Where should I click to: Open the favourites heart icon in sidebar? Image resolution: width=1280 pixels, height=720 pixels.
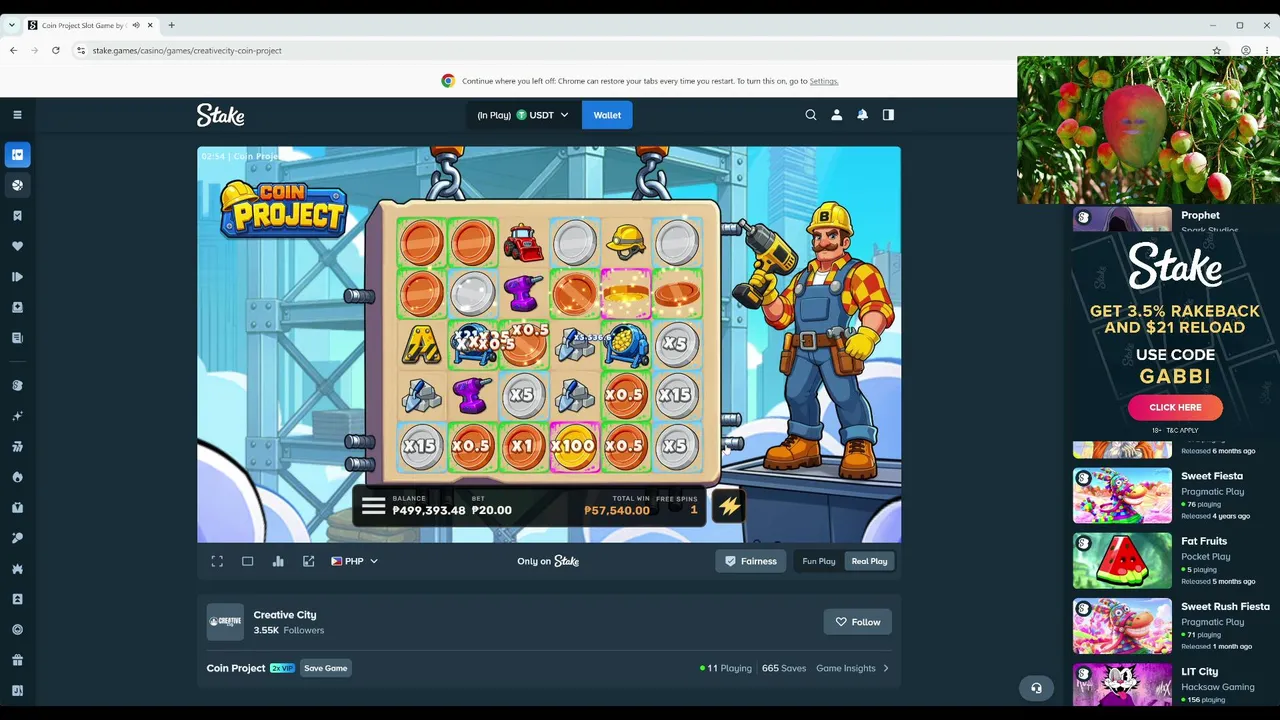(17, 246)
